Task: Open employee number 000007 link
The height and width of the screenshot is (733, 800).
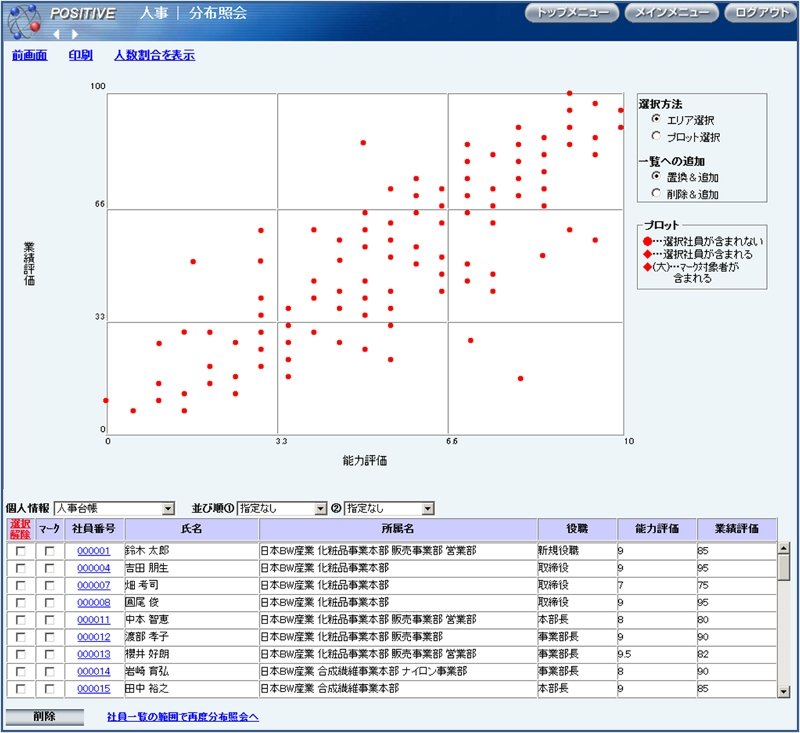Action: pos(94,586)
